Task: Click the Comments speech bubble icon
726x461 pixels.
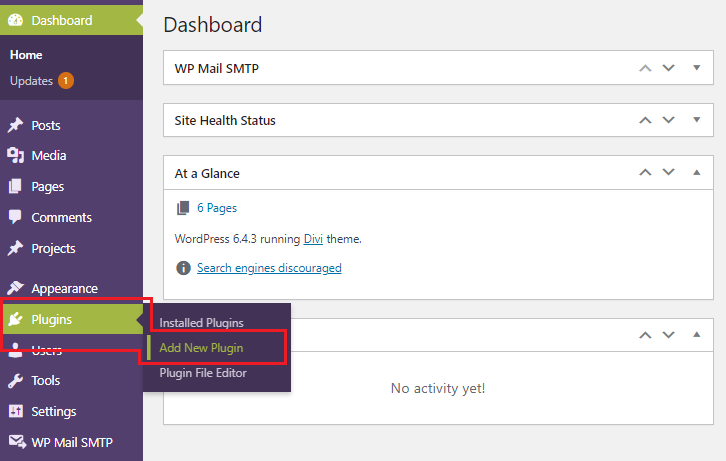Action: click(x=15, y=217)
